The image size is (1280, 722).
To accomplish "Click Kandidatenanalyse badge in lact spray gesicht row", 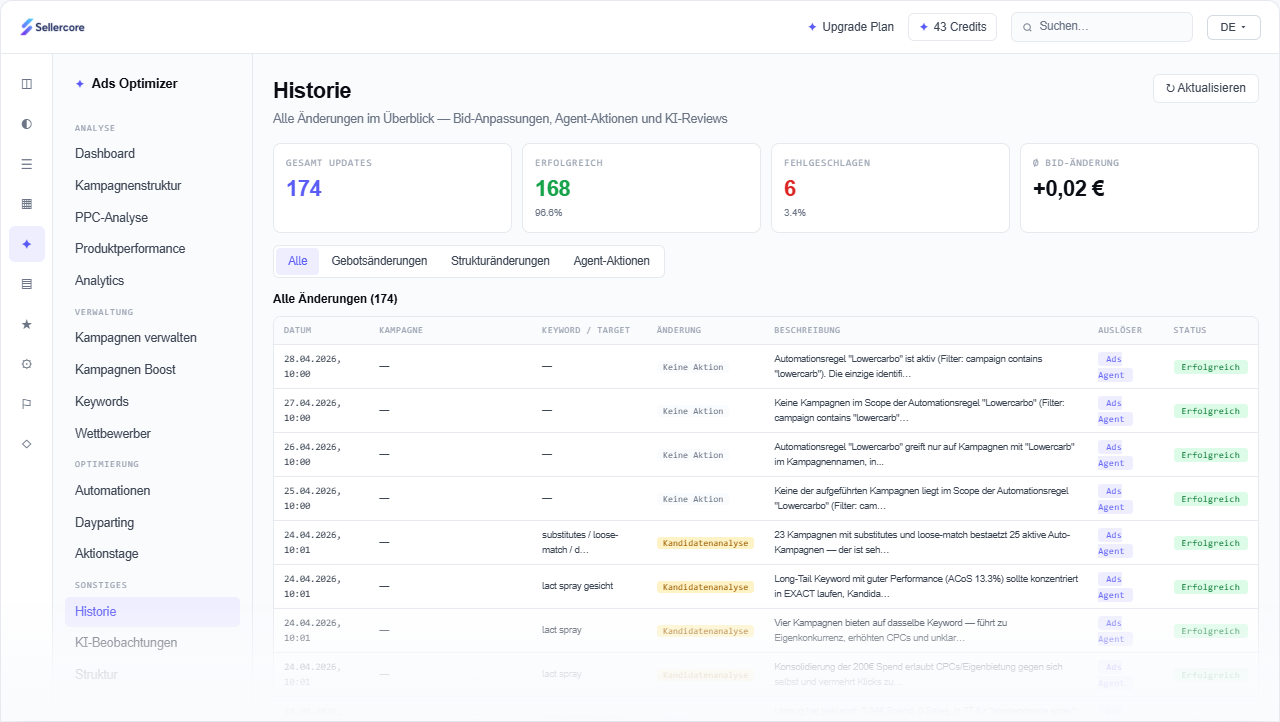I will pyautogui.click(x=705, y=587).
